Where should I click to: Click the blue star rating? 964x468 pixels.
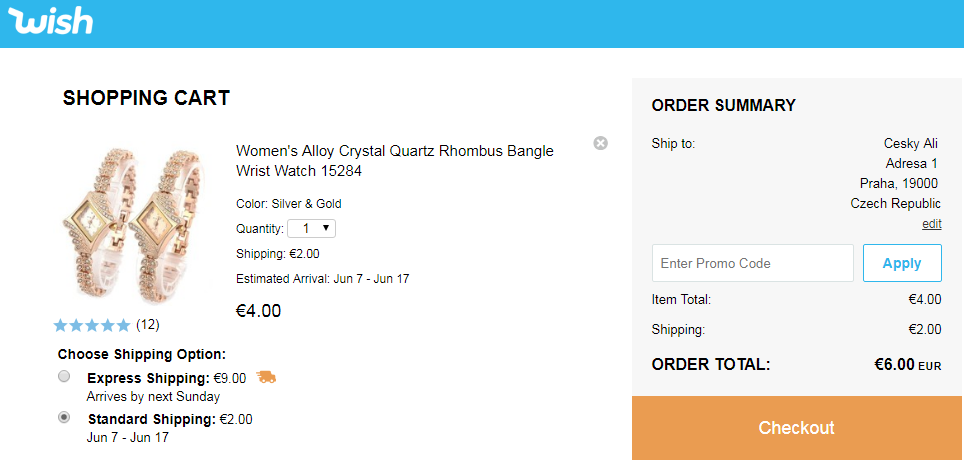click(x=91, y=325)
